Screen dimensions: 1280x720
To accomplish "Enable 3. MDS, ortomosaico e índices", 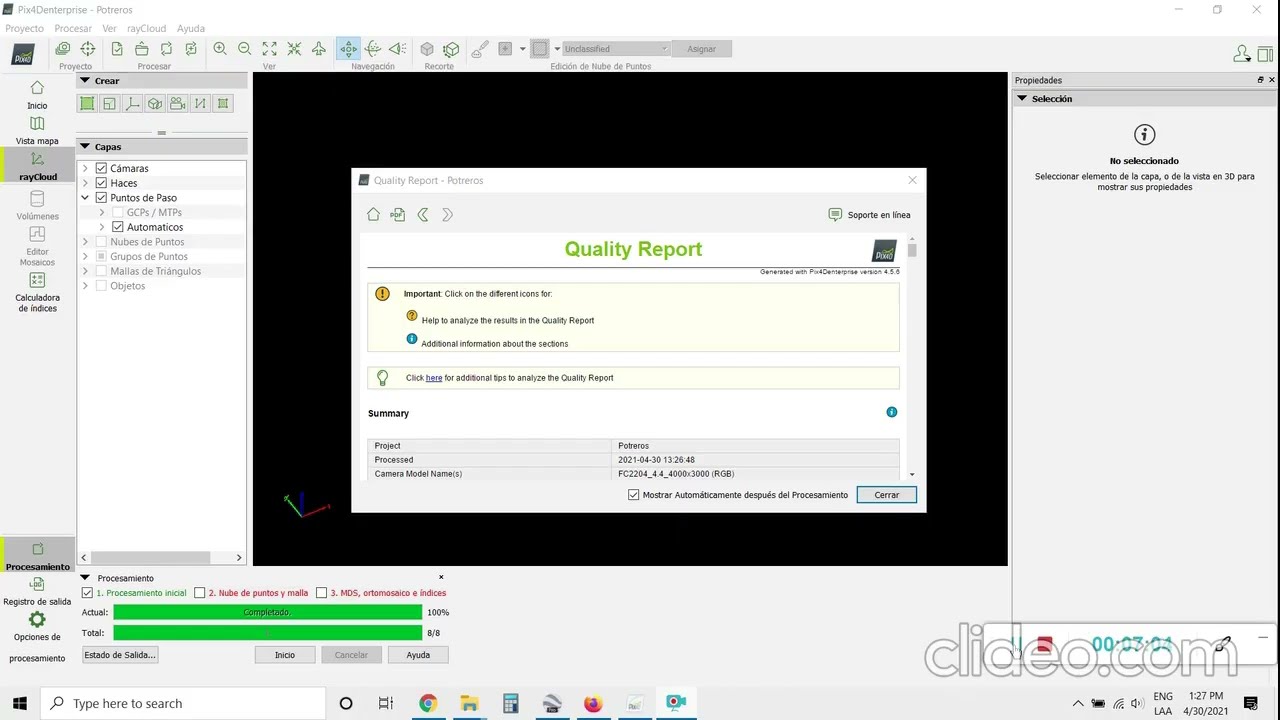I will point(322,593).
